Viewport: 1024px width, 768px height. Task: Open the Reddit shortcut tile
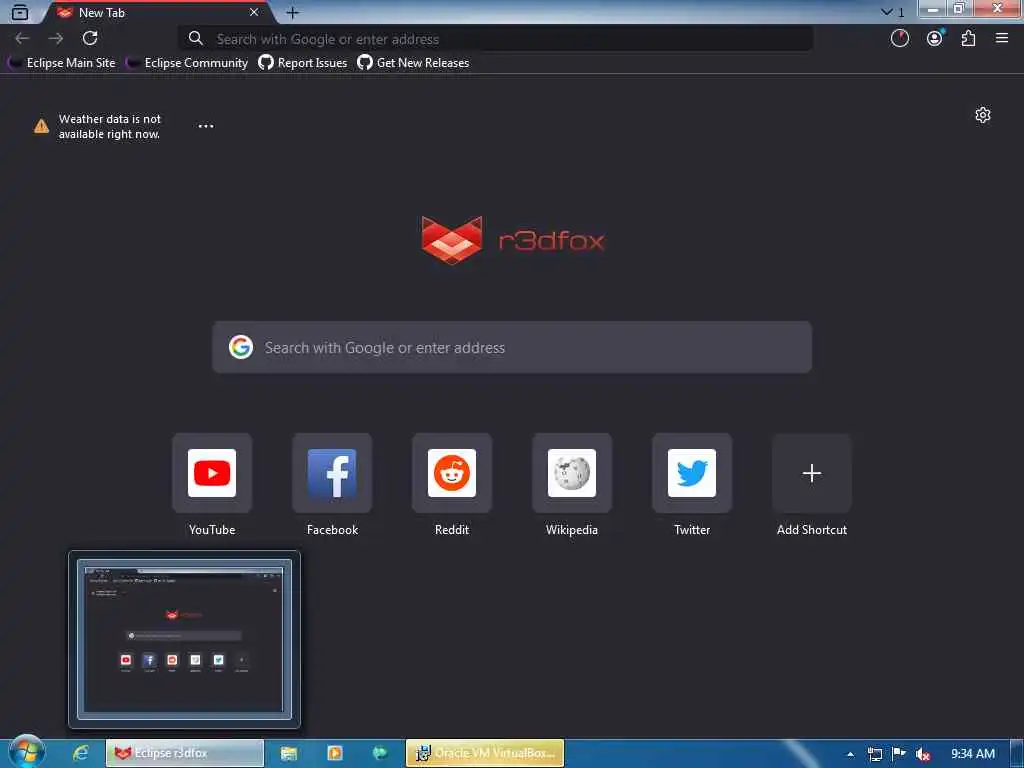(452, 473)
